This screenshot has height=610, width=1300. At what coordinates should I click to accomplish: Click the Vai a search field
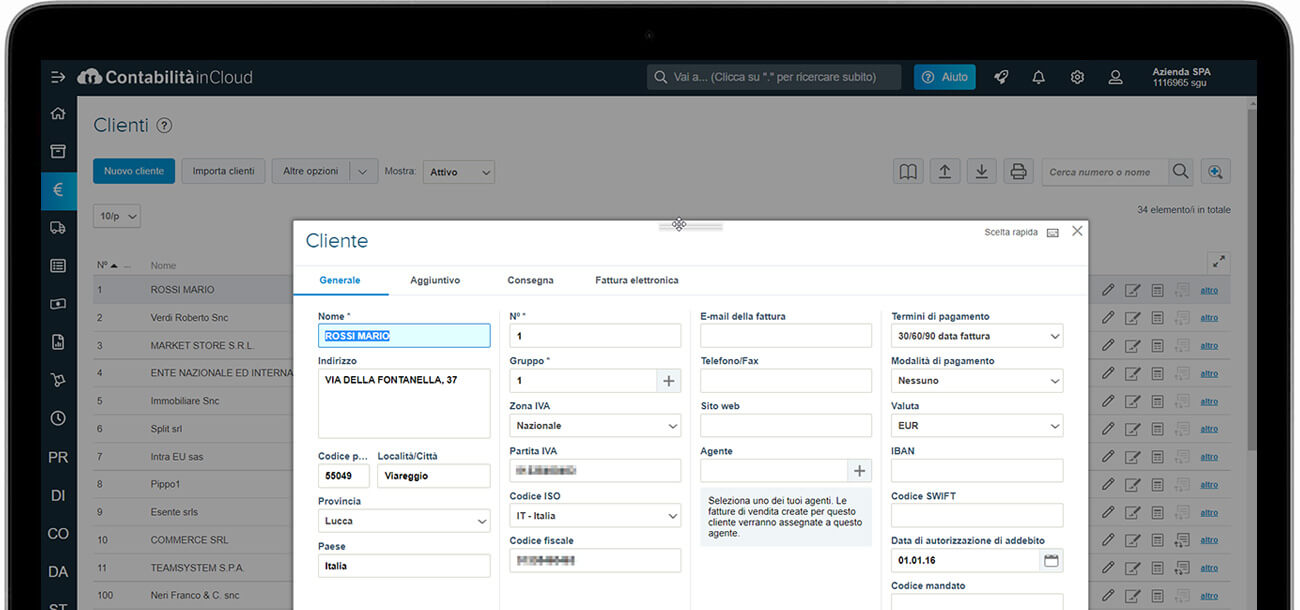click(774, 77)
